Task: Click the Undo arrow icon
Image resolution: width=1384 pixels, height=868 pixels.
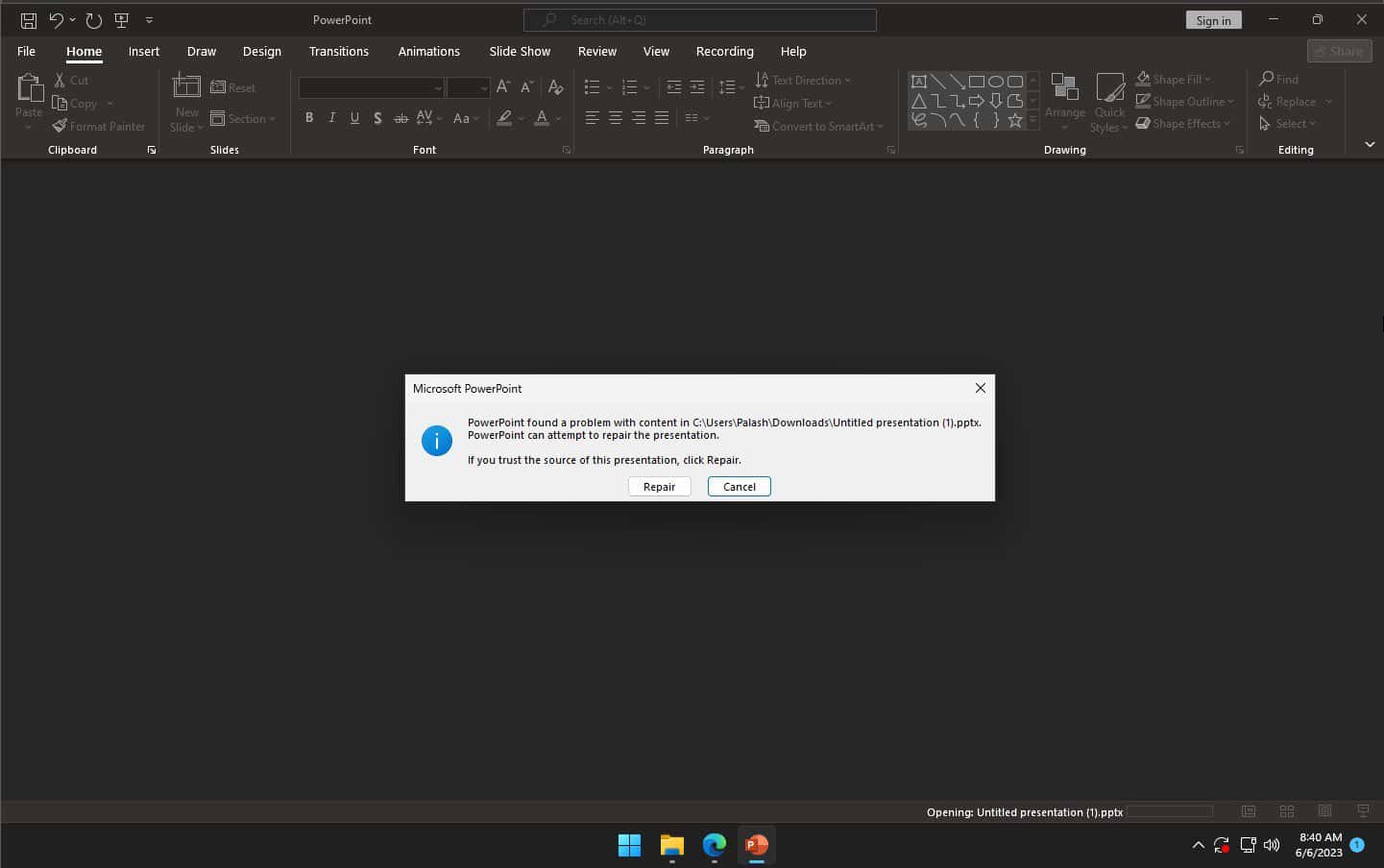Action: (x=56, y=19)
